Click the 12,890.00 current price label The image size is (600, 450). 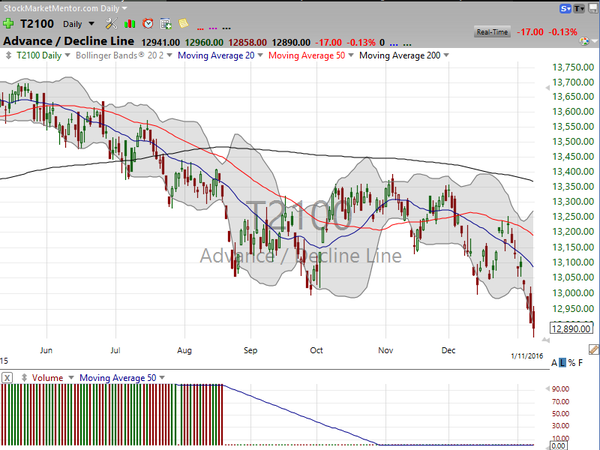tap(571, 328)
